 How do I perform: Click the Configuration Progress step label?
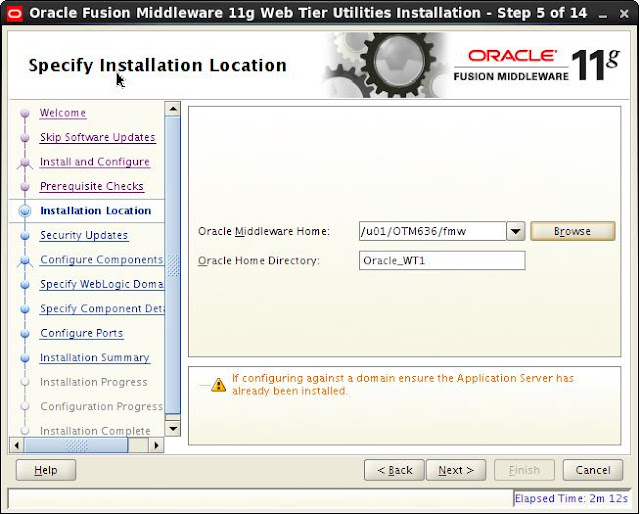(x=101, y=407)
